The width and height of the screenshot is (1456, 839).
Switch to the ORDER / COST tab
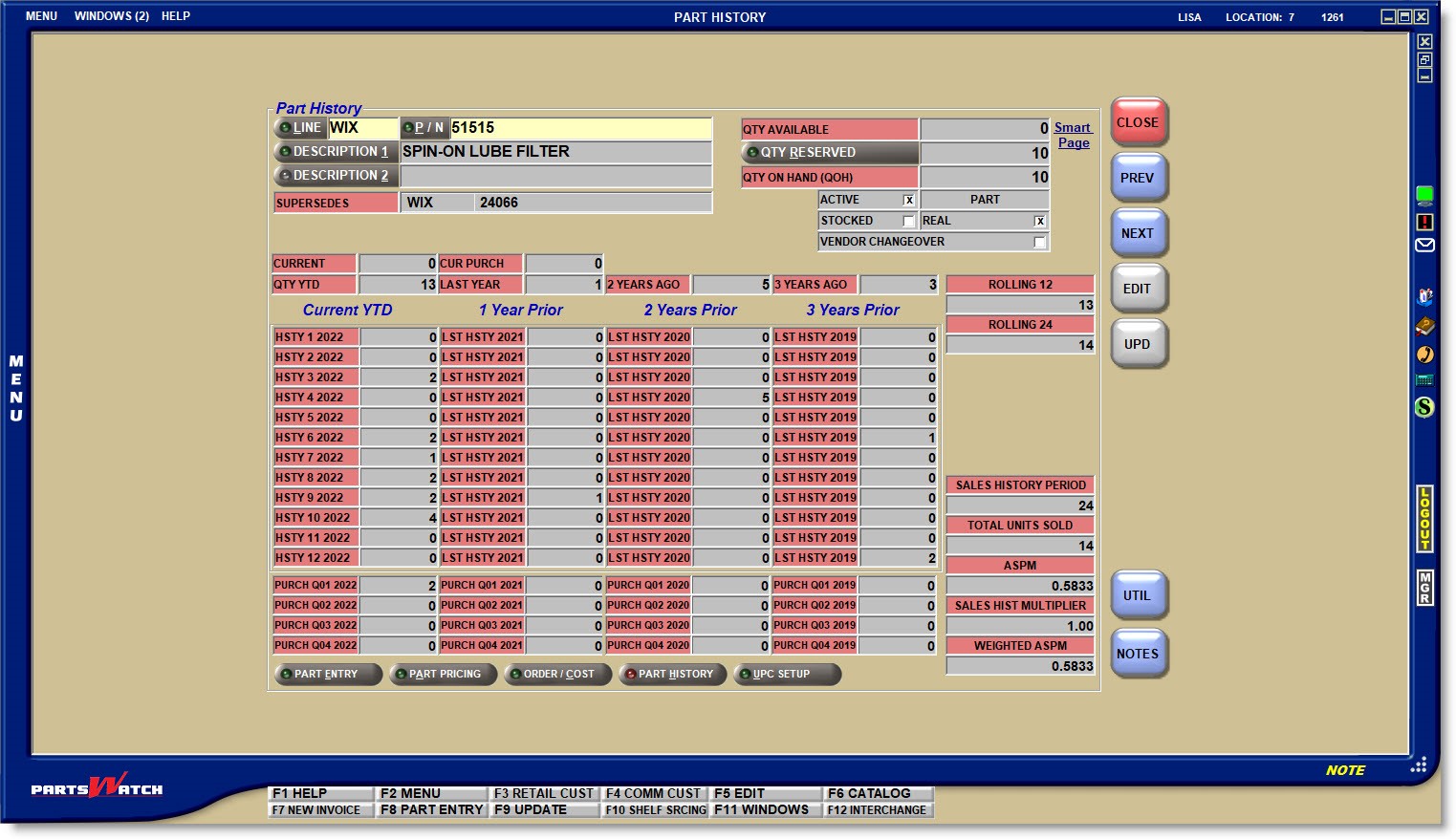click(x=557, y=675)
